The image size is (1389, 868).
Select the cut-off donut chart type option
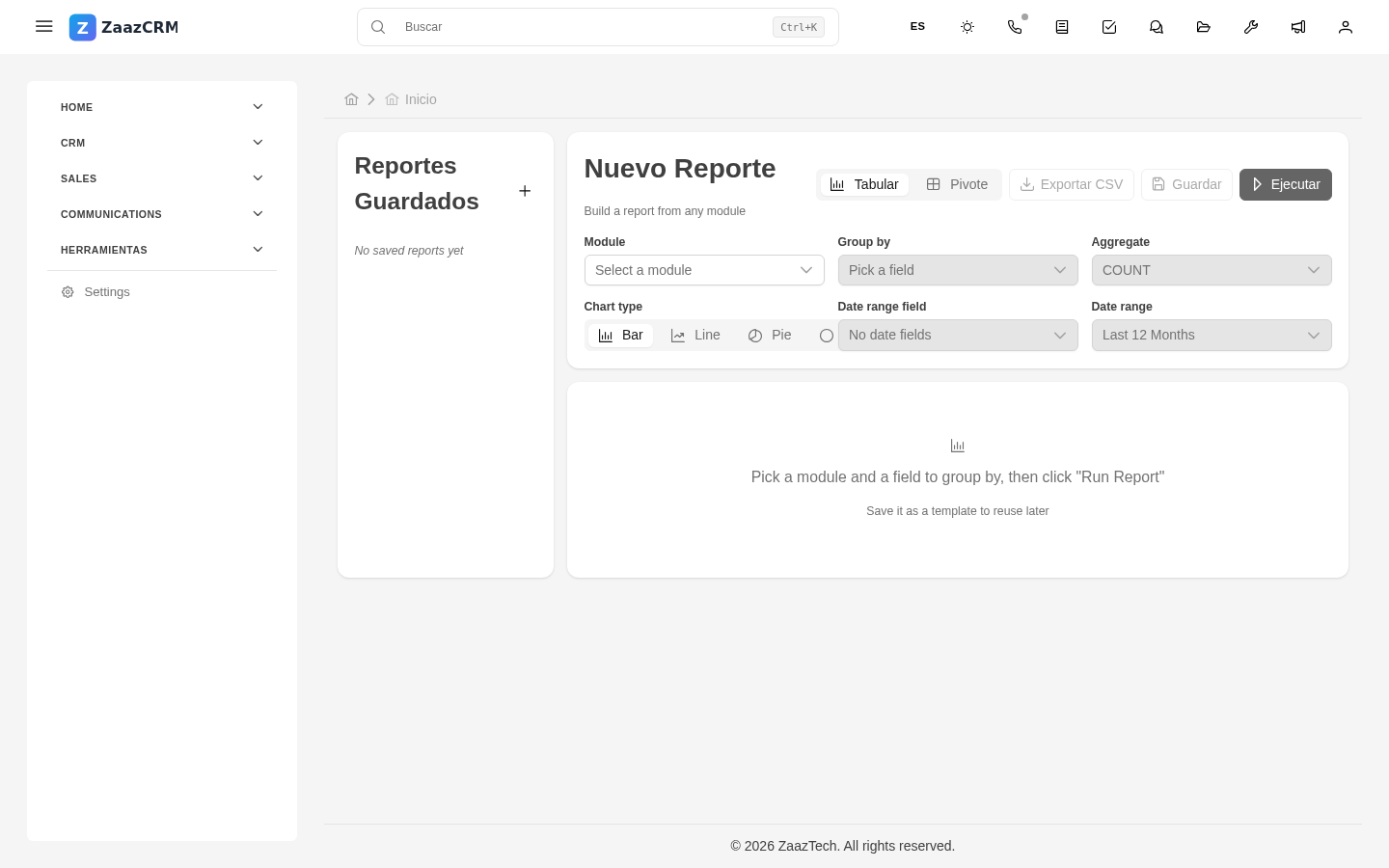pos(826,336)
